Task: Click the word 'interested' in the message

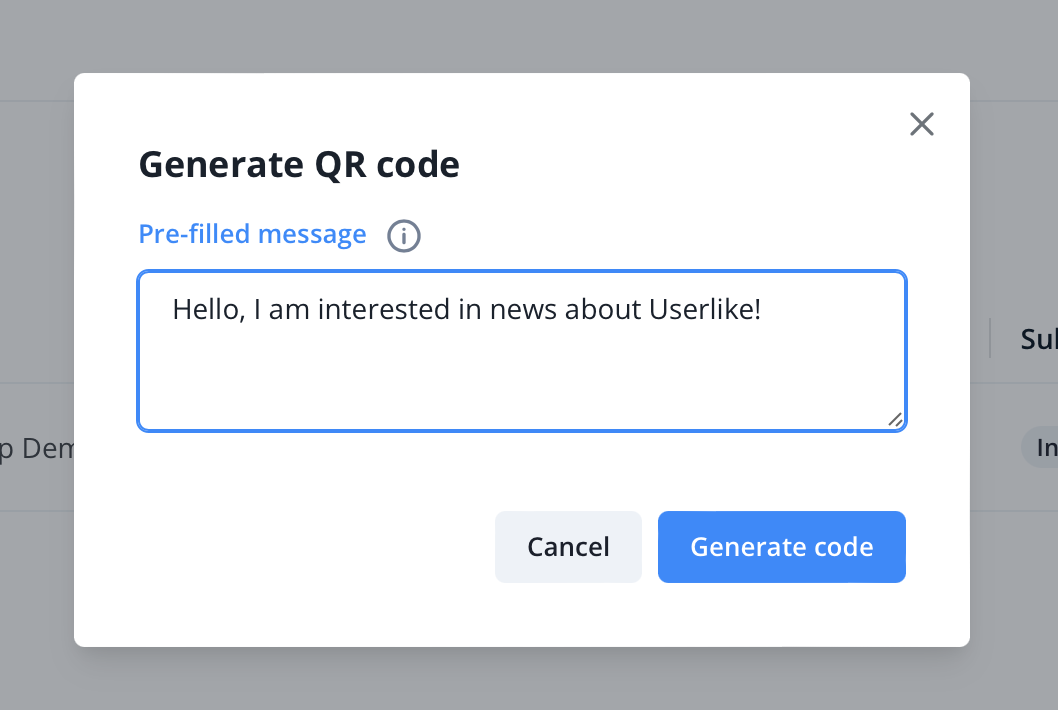Action: [x=374, y=310]
